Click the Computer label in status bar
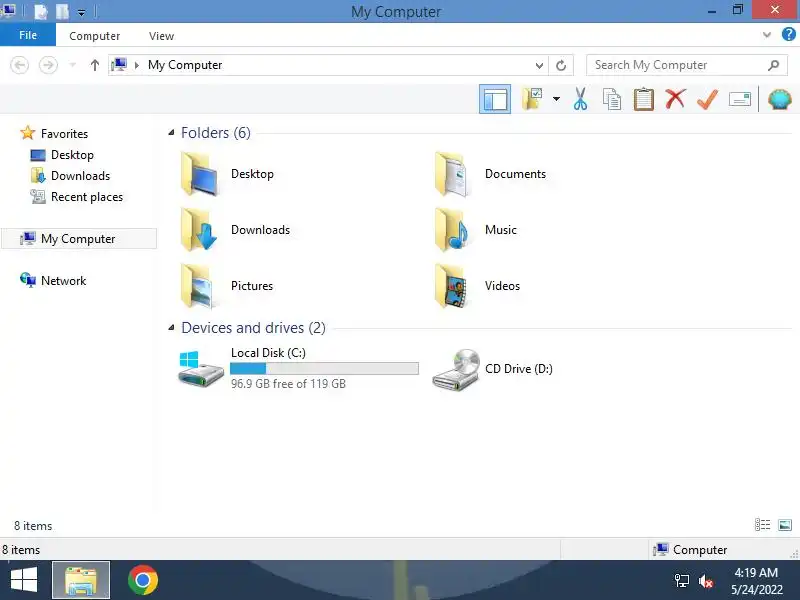The width and height of the screenshot is (800, 600). pos(699,549)
